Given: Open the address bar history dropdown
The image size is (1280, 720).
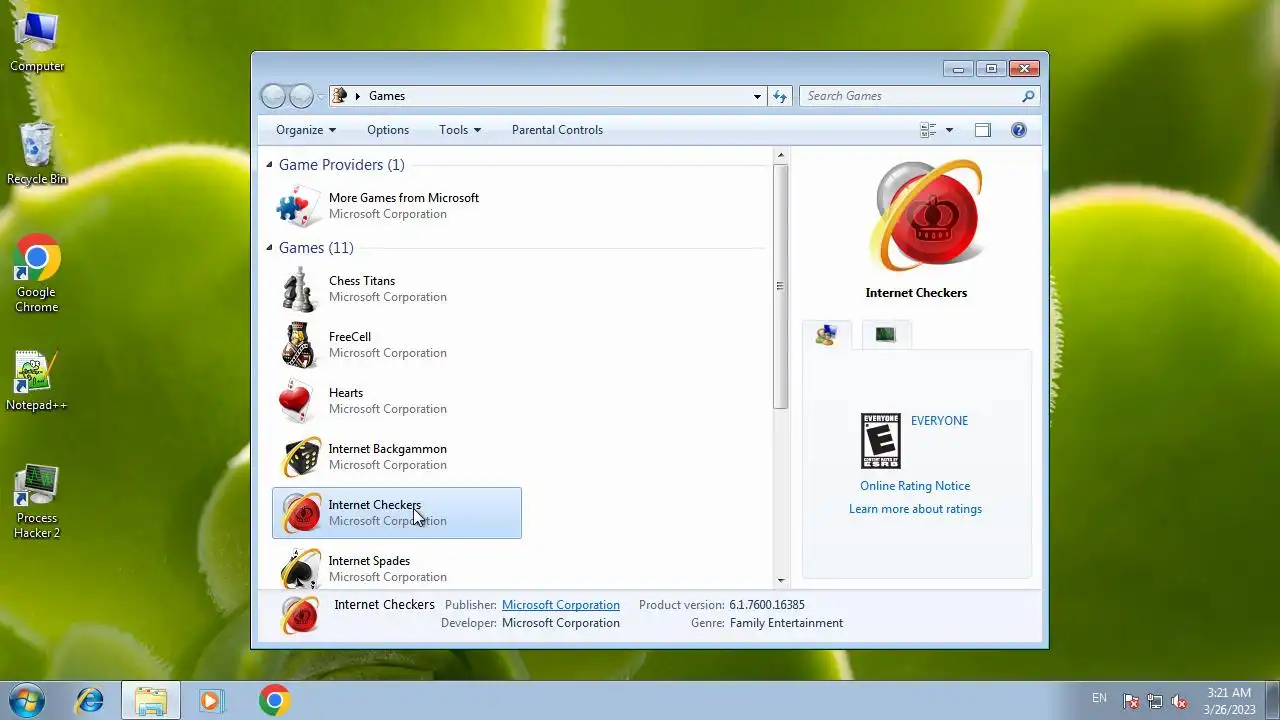Looking at the screenshot, I should point(757,96).
